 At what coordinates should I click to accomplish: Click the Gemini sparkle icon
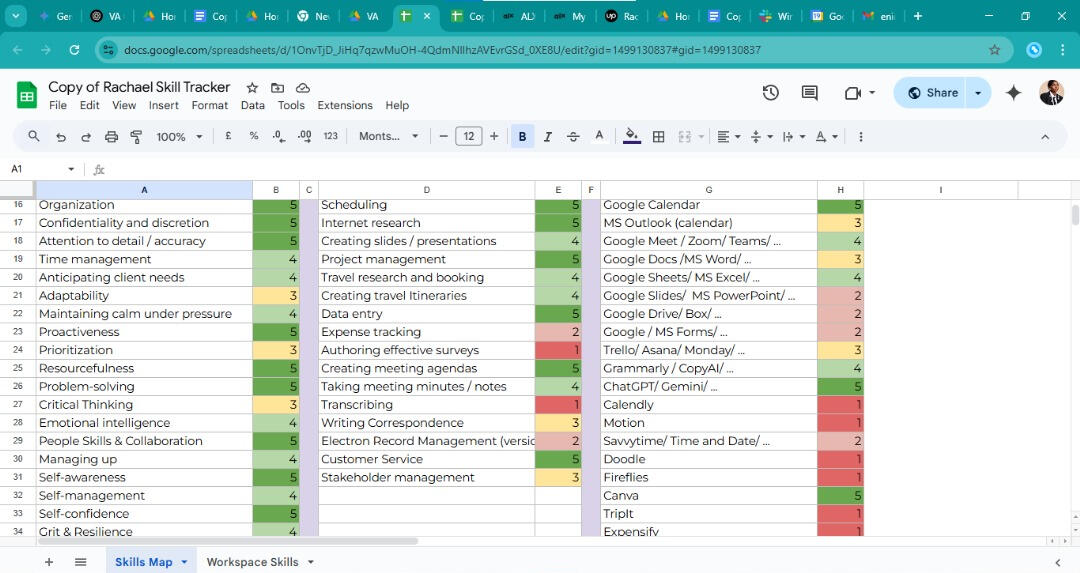tap(1013, 93)
